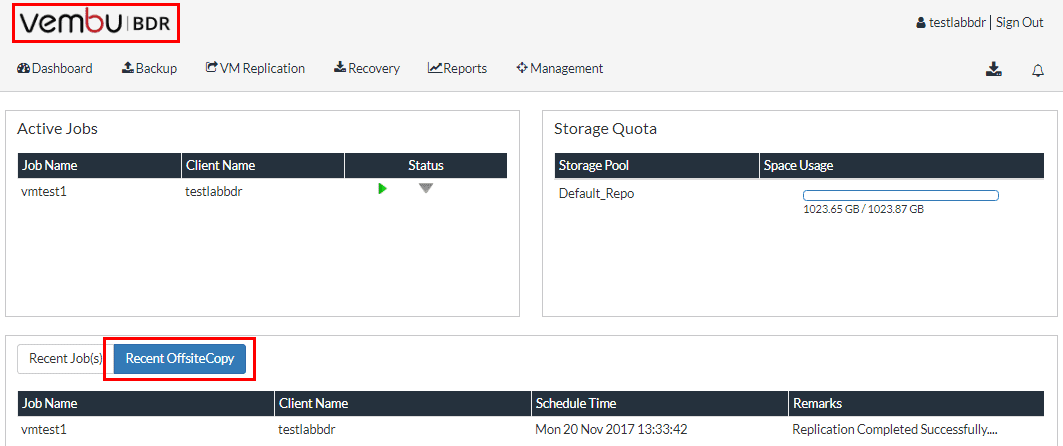Image resolution: width=1063 pixels, height=446 pixels.
Task: Select the Recent OffsiteCopy tab
Action: click(180, 359)
